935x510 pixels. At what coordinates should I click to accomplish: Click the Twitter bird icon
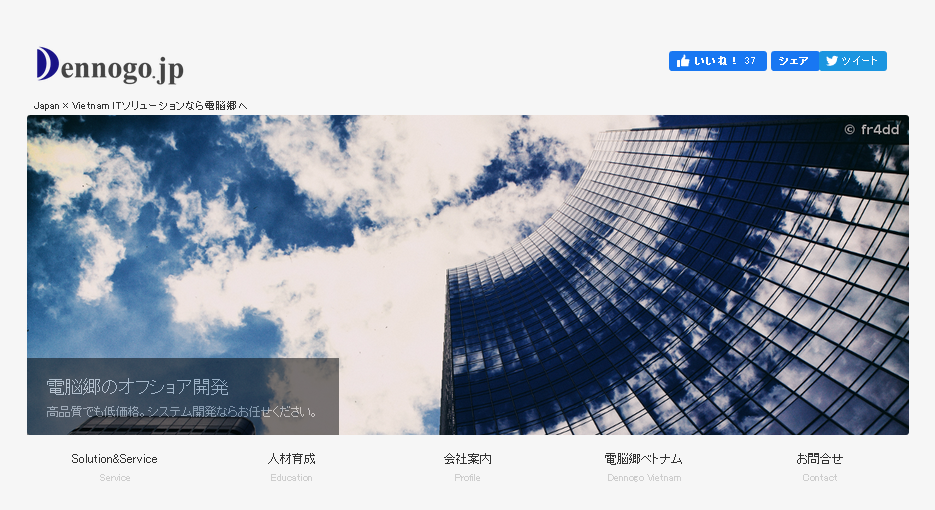tap(831, 61)
